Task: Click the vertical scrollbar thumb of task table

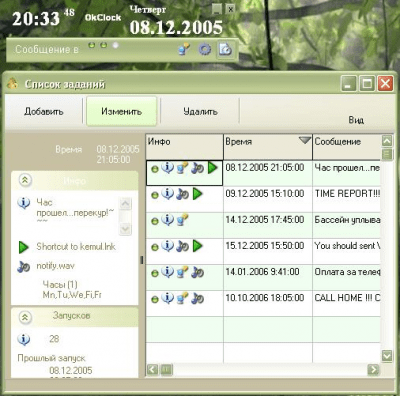Action: tap(387, 154)
